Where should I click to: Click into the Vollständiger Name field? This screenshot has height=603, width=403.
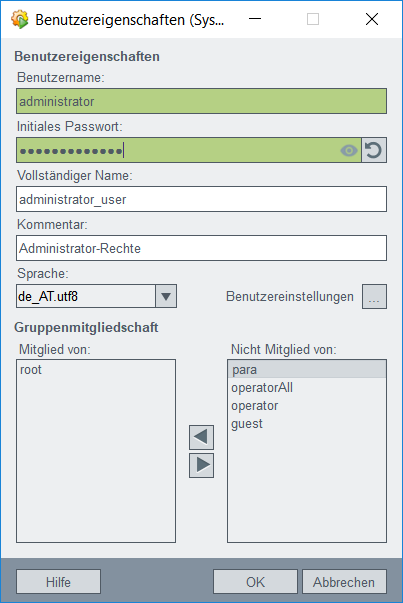tap(202, 199)
